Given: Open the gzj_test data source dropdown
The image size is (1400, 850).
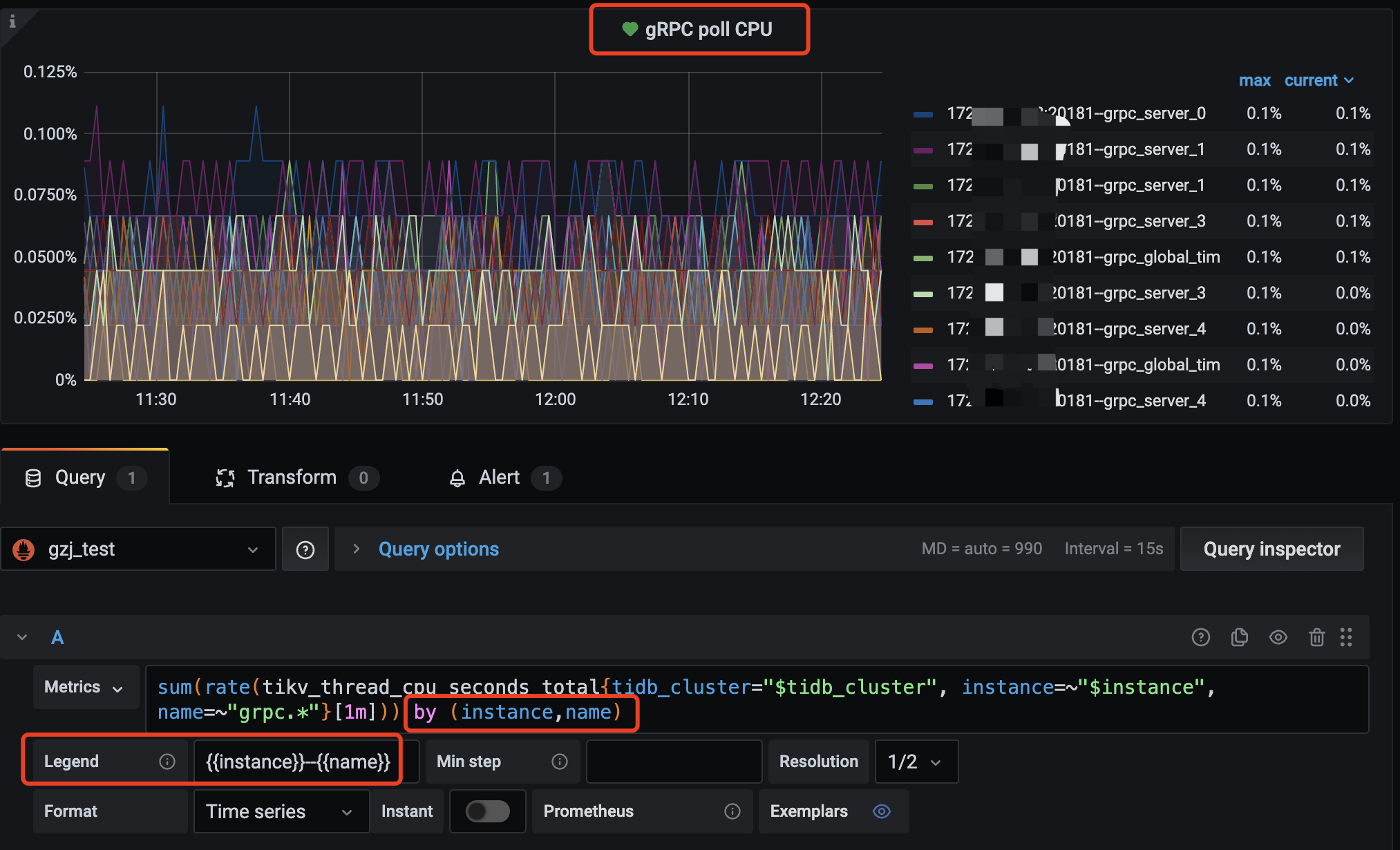Looking at the screenshot, I should tap(138, 549).
